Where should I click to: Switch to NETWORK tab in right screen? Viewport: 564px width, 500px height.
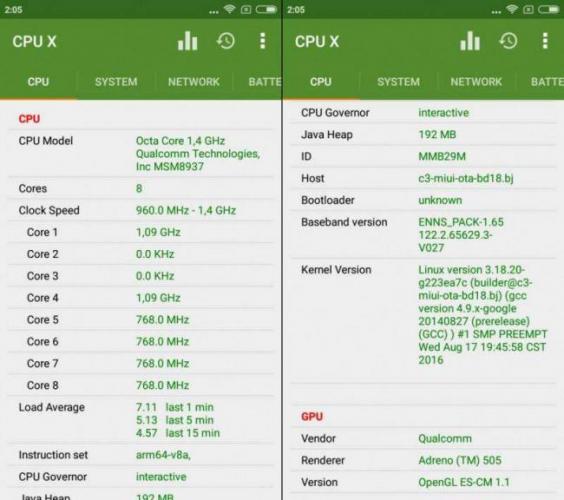476,82
